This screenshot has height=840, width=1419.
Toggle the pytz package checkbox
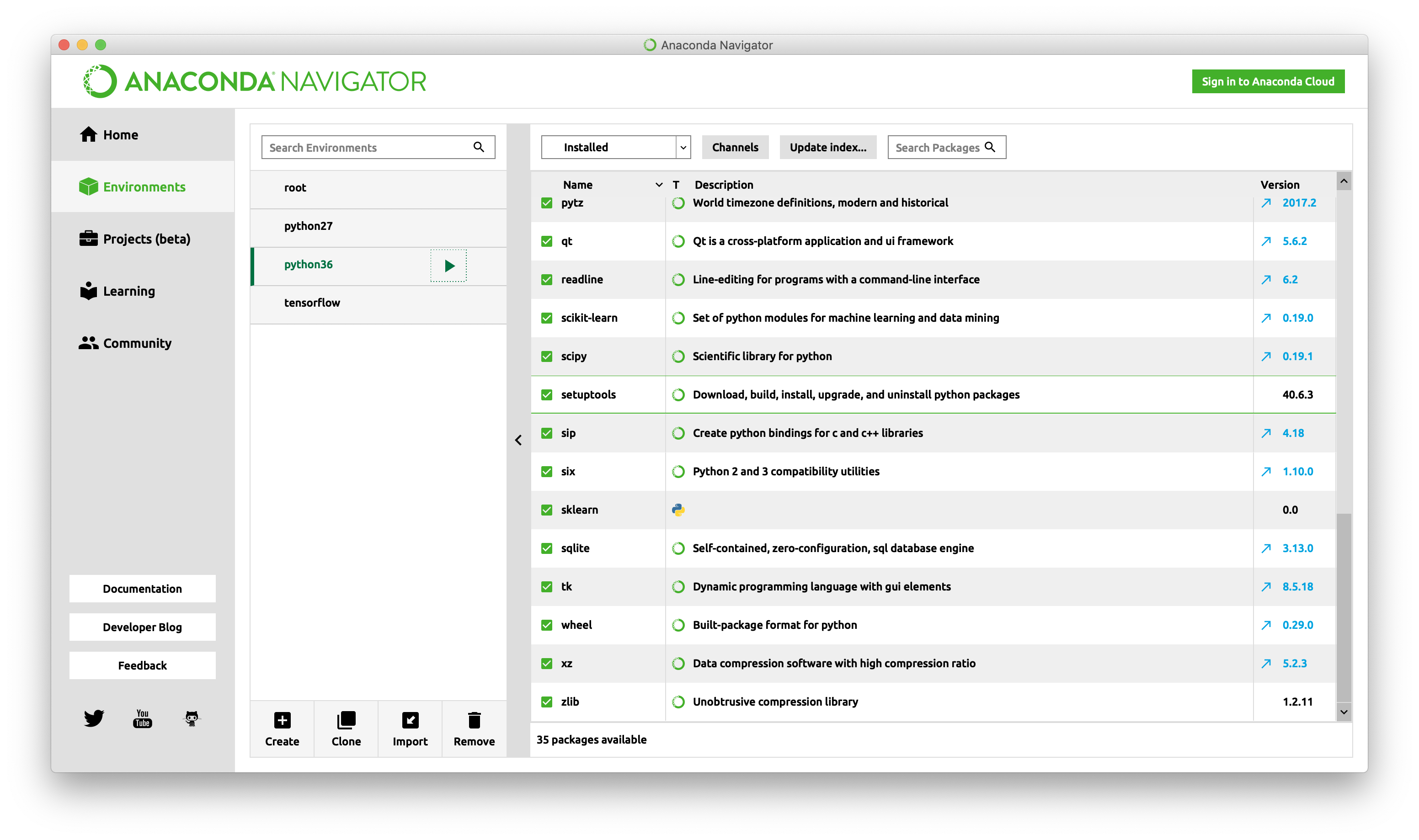546,202
